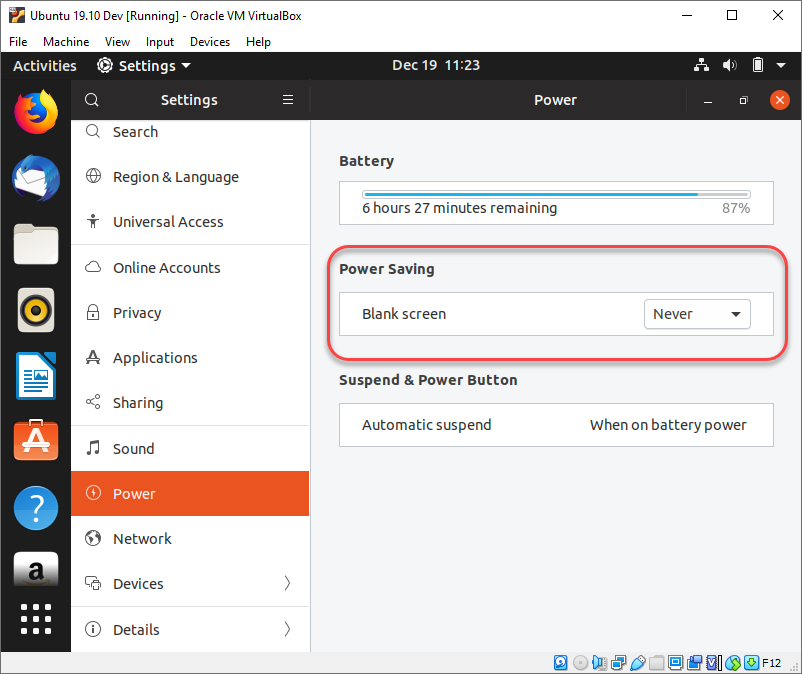Image resolution: width=802 pixels, height=674 pixels.
Task: Select Search in Settings sidebar
Action: [x=190, y=132]
